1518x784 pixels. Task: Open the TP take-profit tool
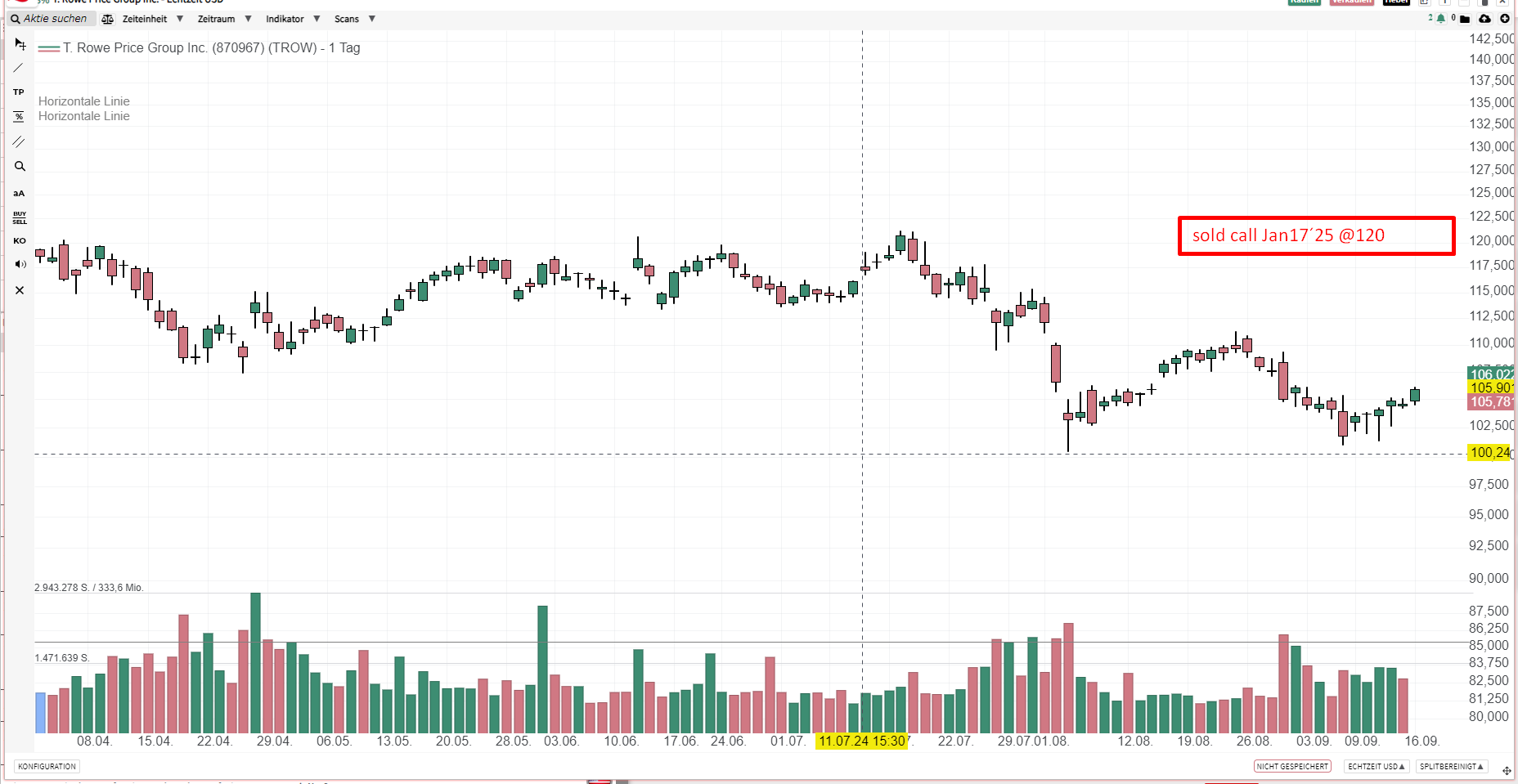click(x=19, y=92)
